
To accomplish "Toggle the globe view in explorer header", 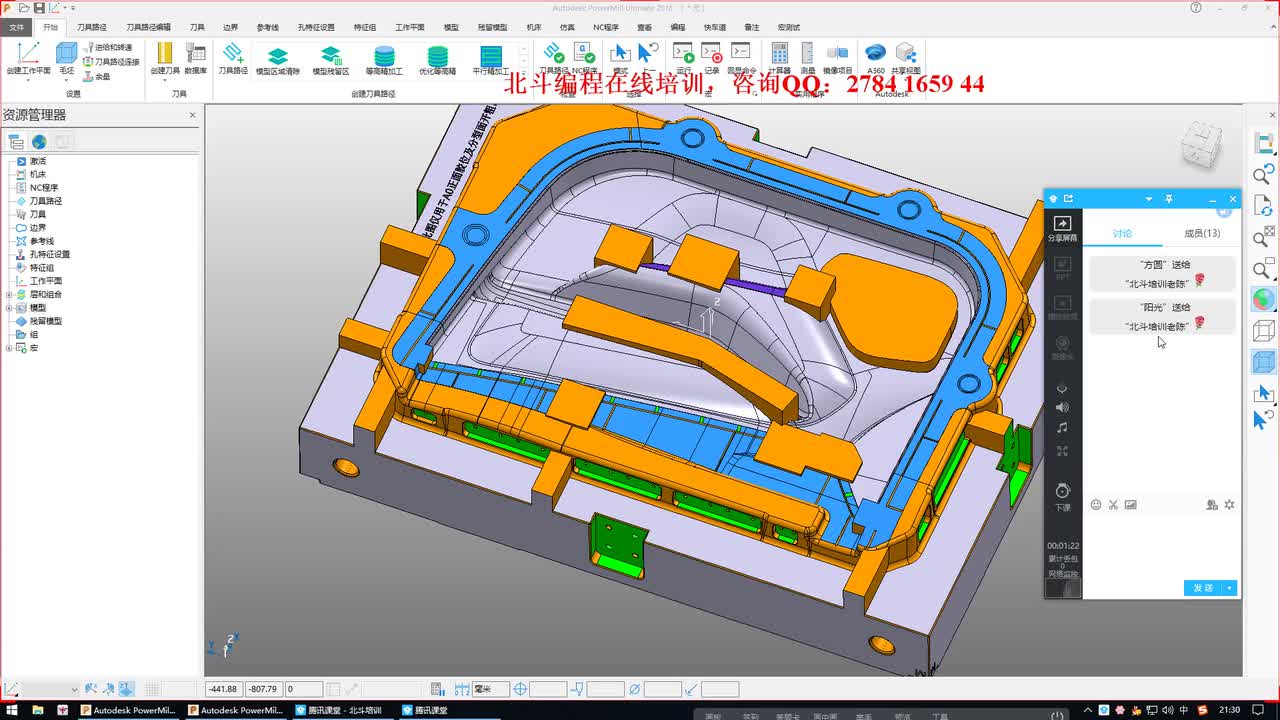I will [x=38, y=142].
